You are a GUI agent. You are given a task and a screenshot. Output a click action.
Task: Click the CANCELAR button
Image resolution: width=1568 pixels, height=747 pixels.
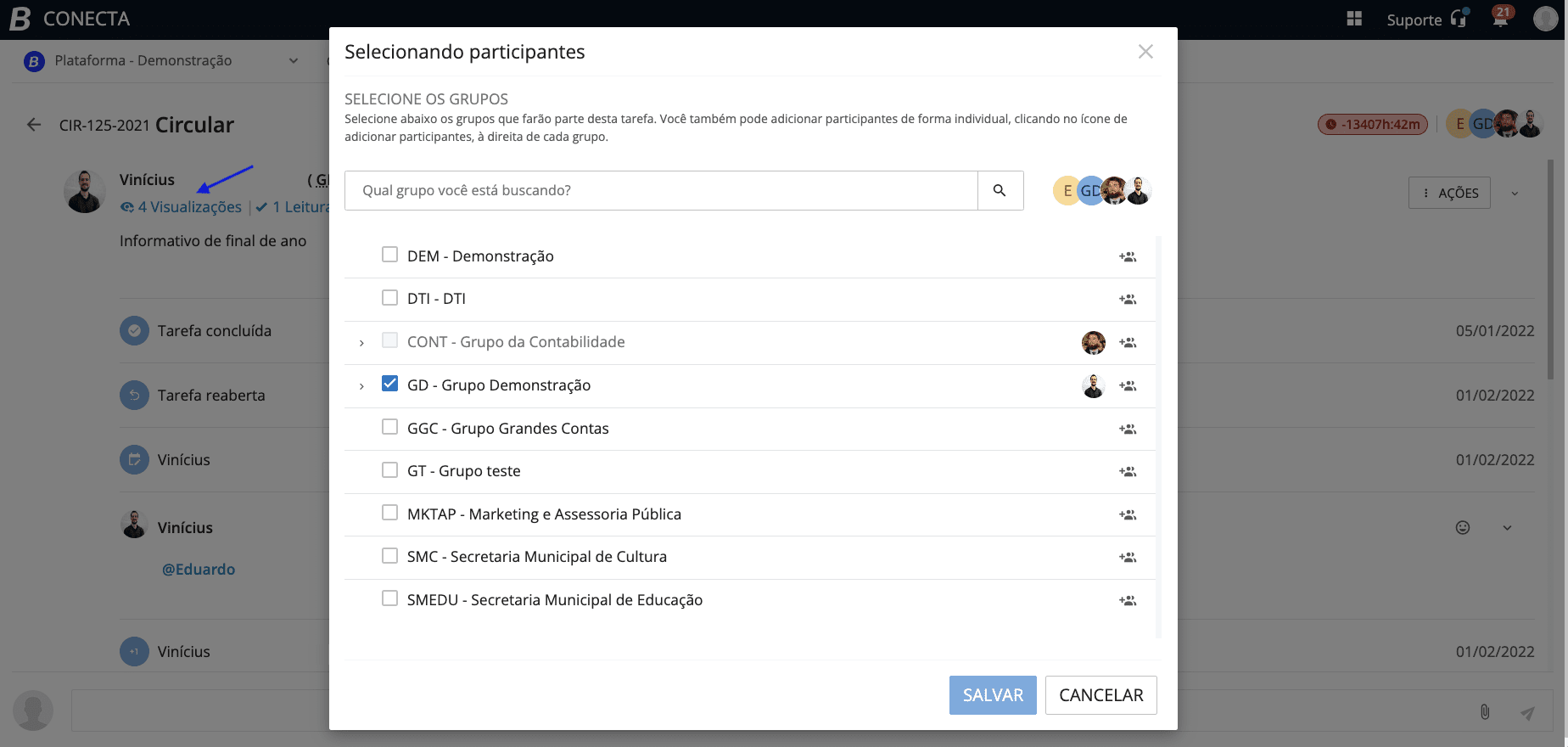coord(1100,695)
